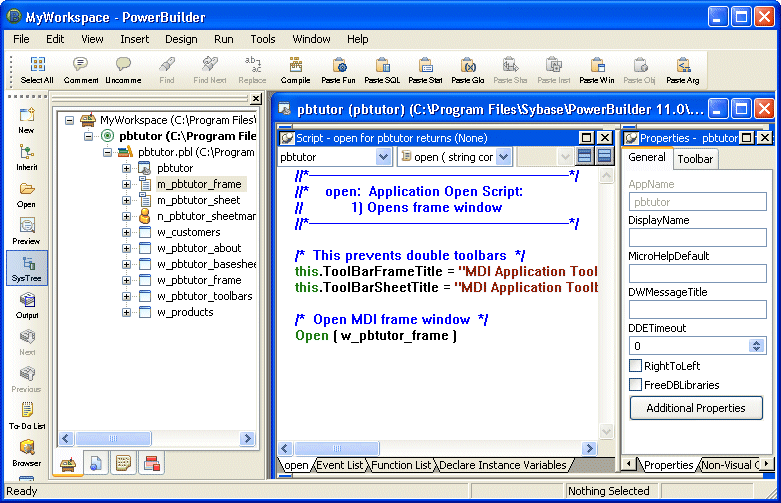Click the MicroHelpDefault input field

697,273
